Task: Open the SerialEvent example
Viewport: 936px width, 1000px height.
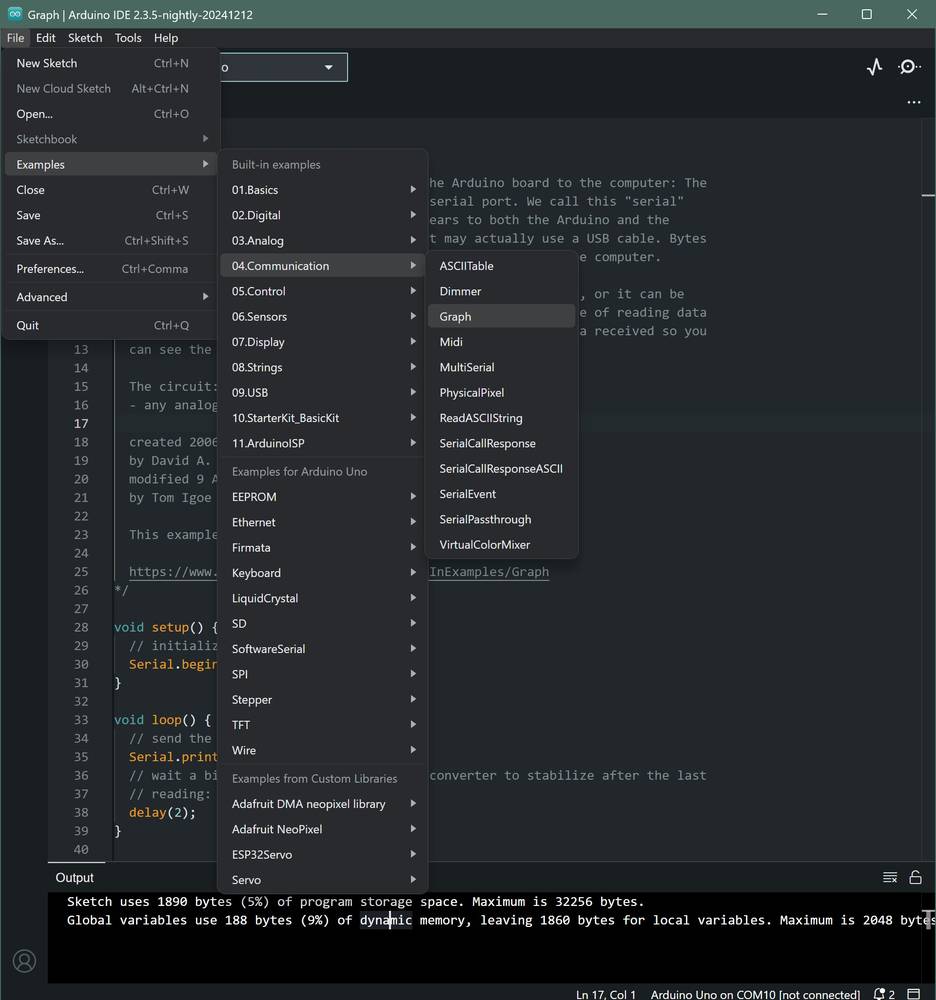Action: 502,494
